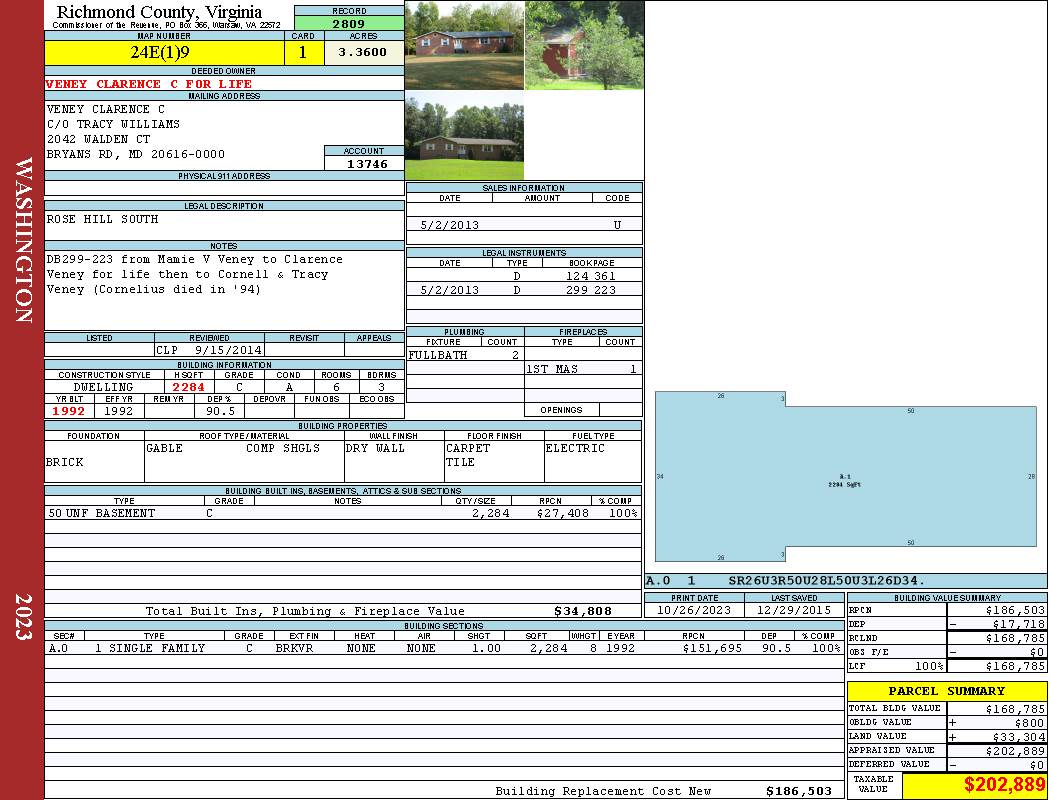Select the 5/2/2013 sales information date

(449, 225)
